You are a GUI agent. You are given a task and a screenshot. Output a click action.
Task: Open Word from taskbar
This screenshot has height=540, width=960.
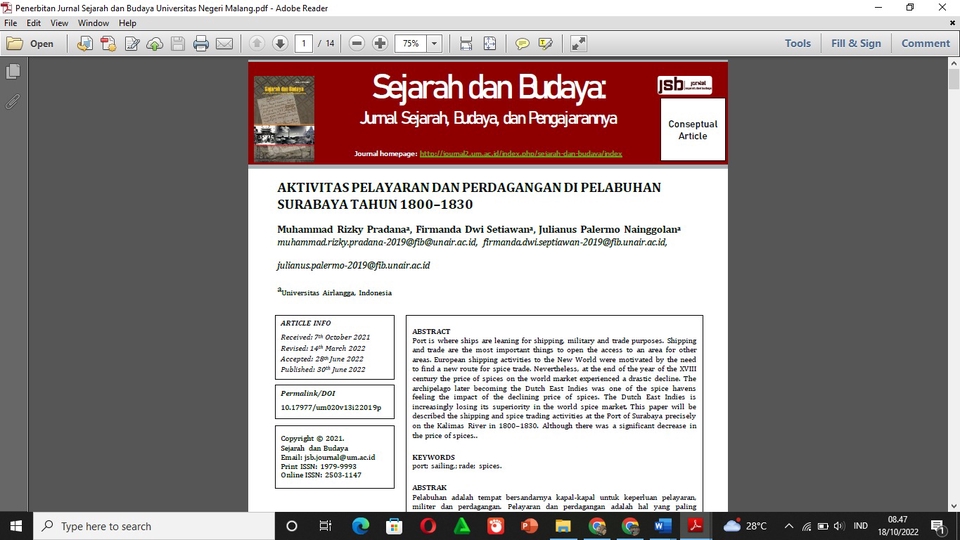pyautogui.click(x=662, y=526)
